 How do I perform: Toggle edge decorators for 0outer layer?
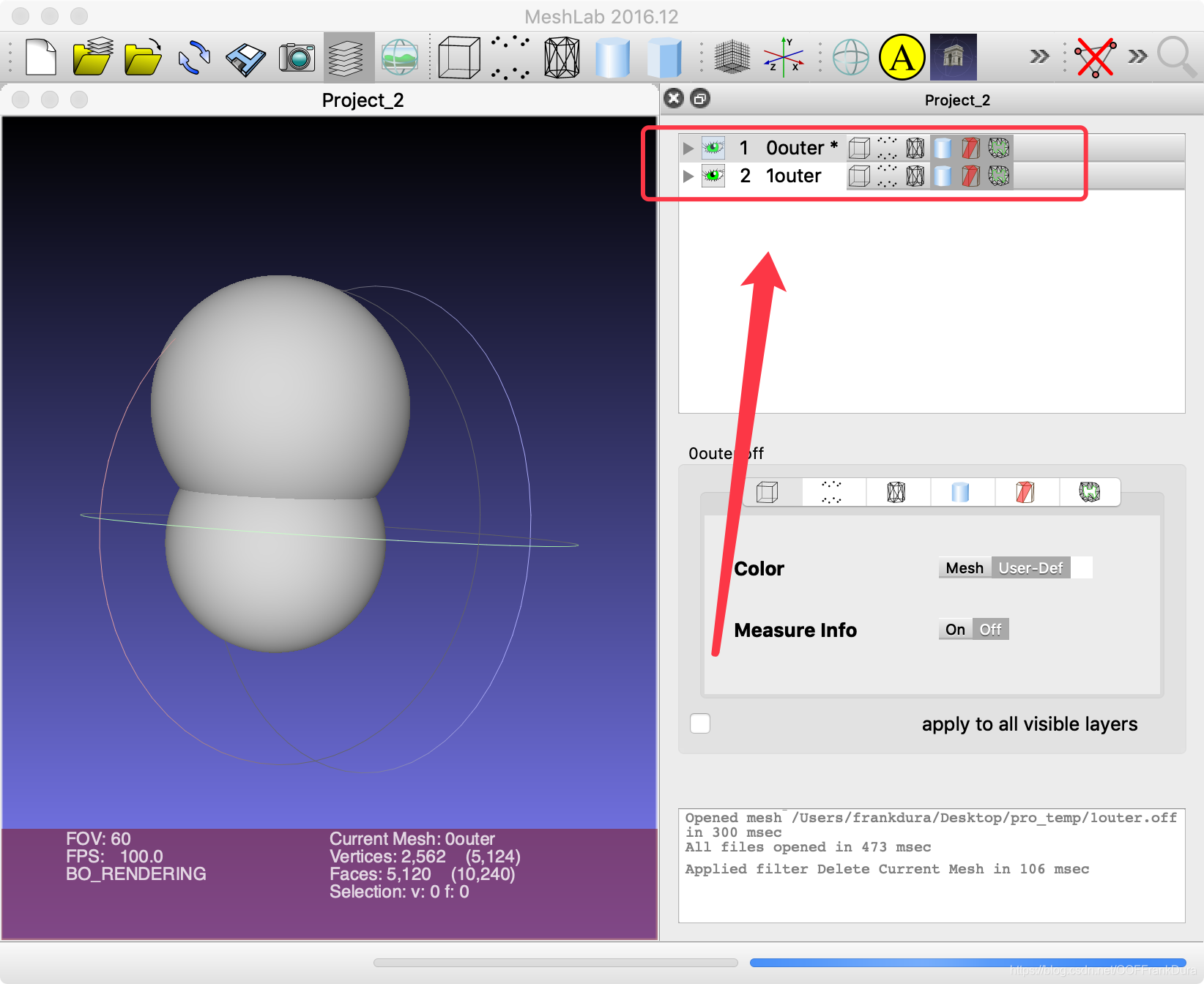click(999, 148)
